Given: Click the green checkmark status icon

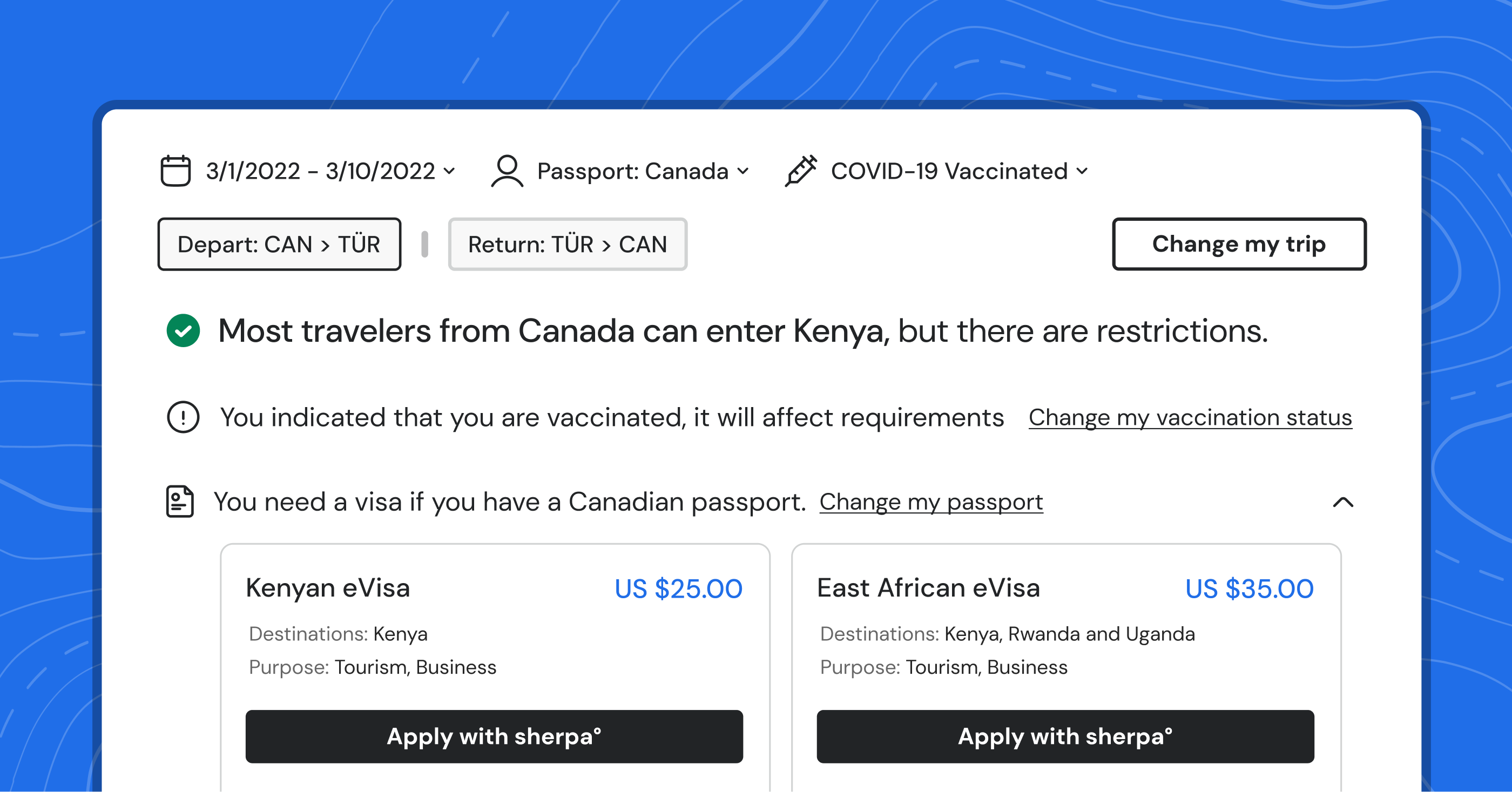Looking at the screenshot, I should [x=183, y=331].
